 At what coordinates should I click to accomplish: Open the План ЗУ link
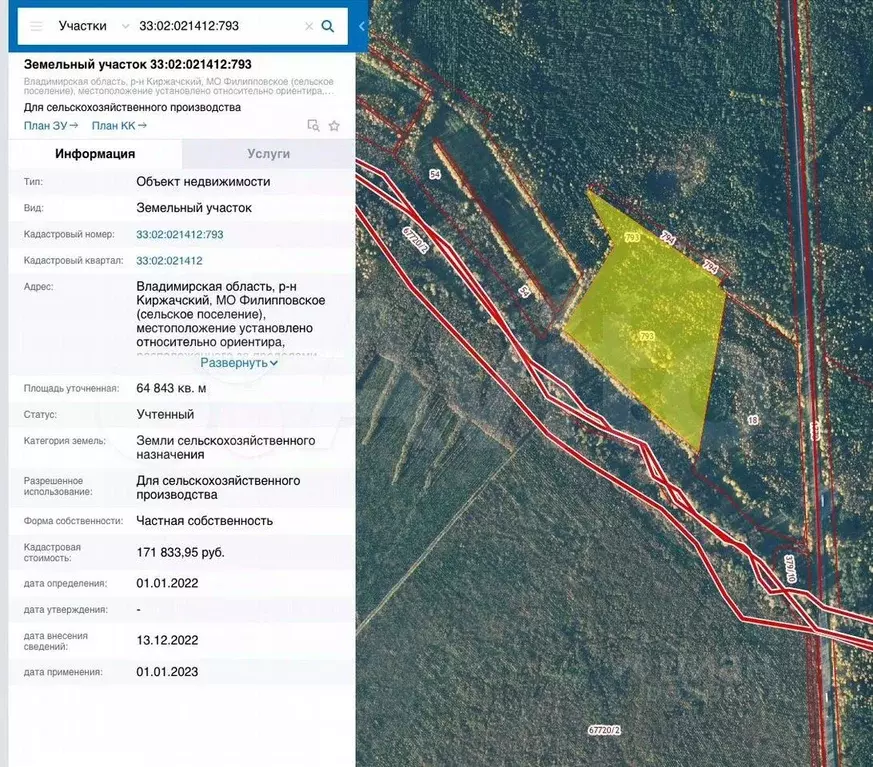tap(51, 125)
